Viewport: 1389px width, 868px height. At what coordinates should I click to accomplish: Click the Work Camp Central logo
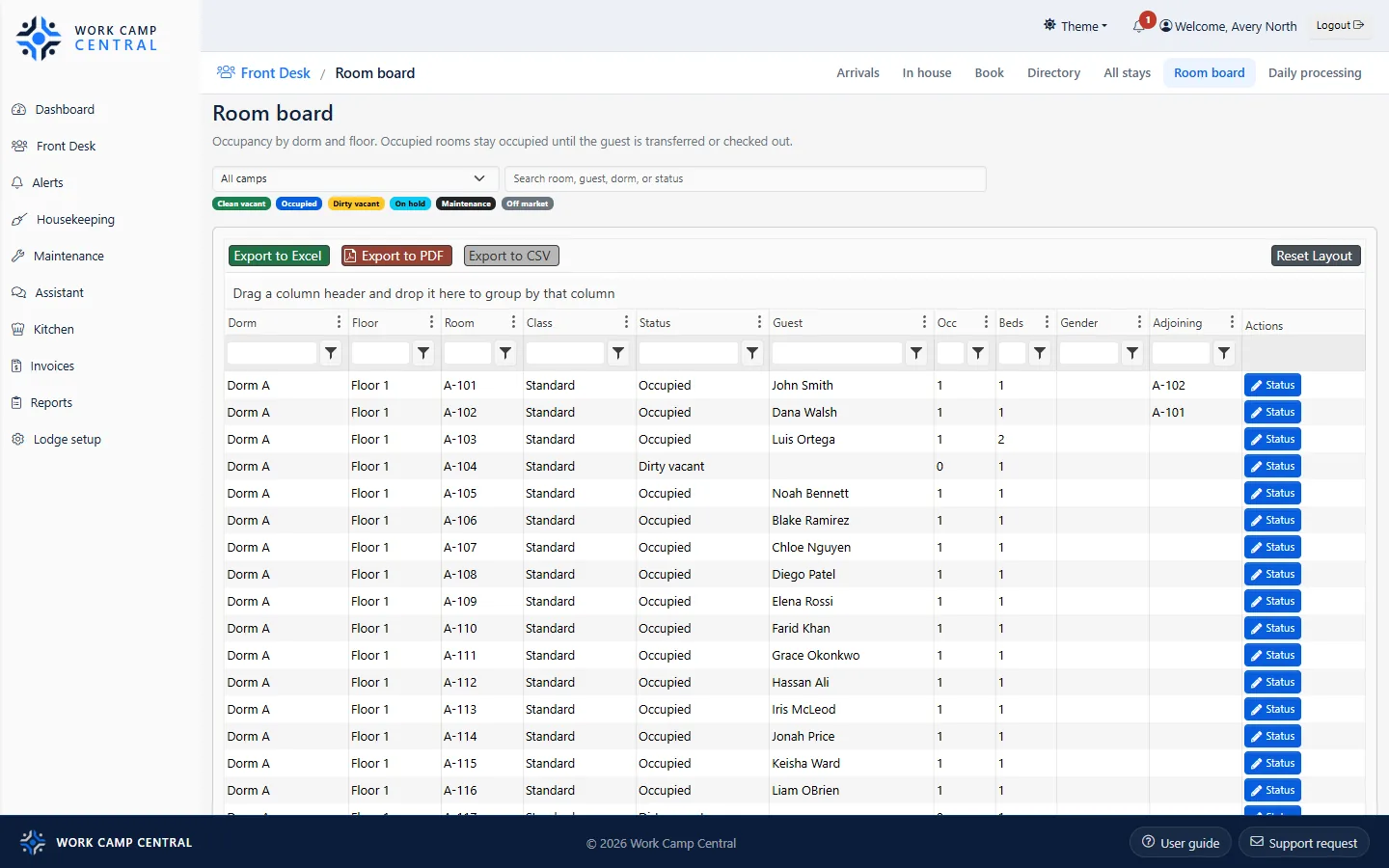click(x=87, y=39)
